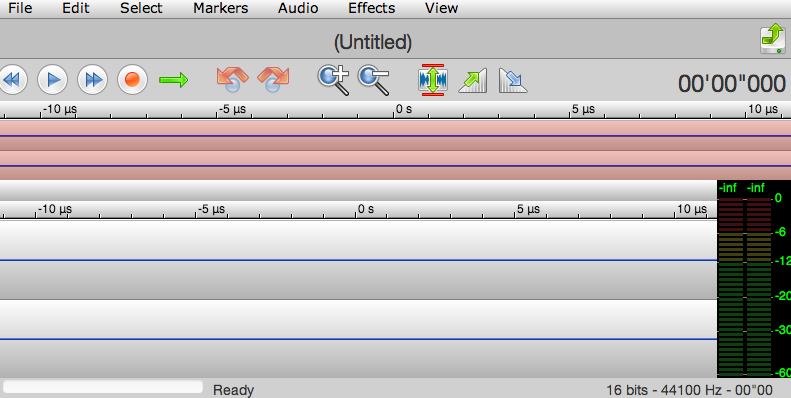
Task: Open the Effects menu
Action: (x=372, y=8)
